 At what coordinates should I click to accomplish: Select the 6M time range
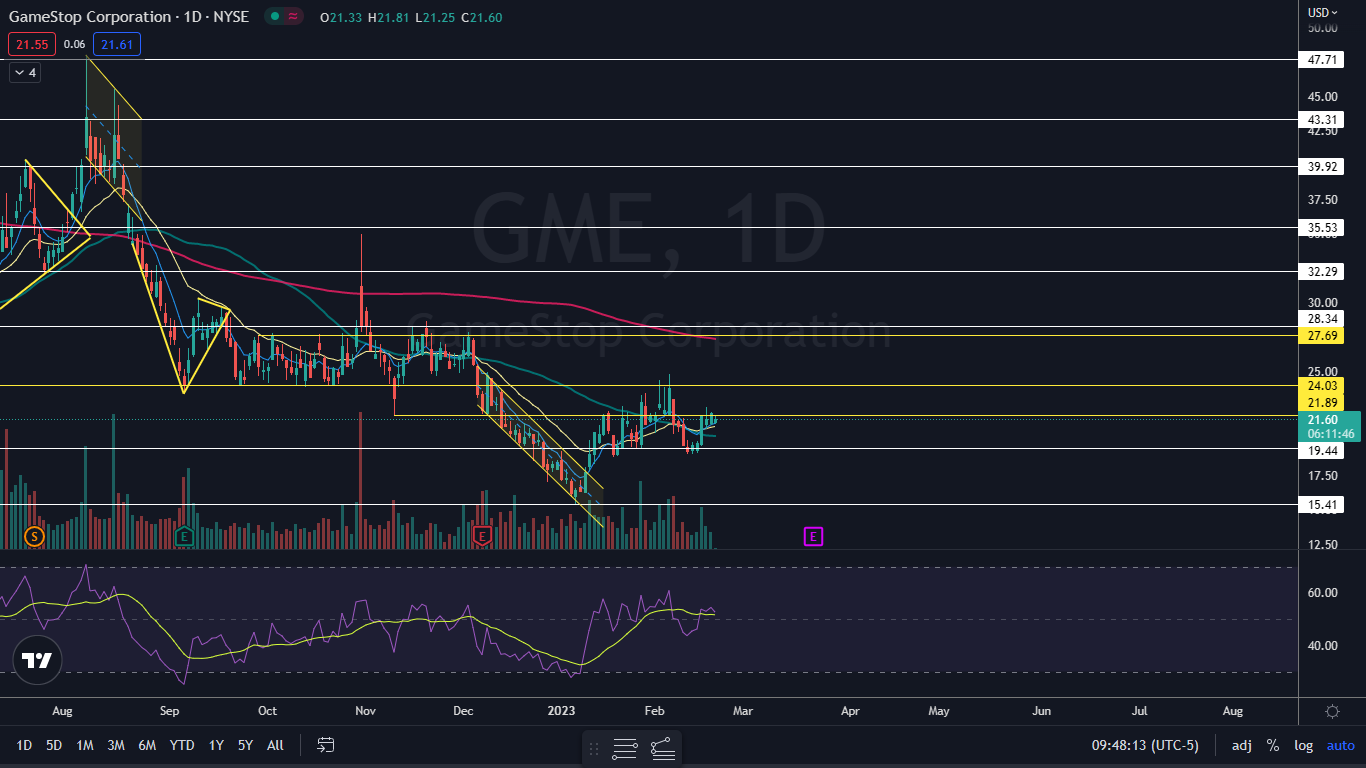[147, 745]
